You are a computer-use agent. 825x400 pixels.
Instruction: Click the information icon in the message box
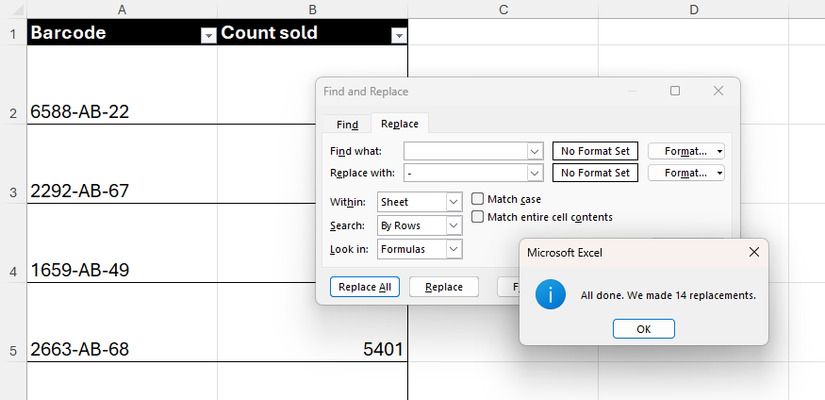coord(550,295)
